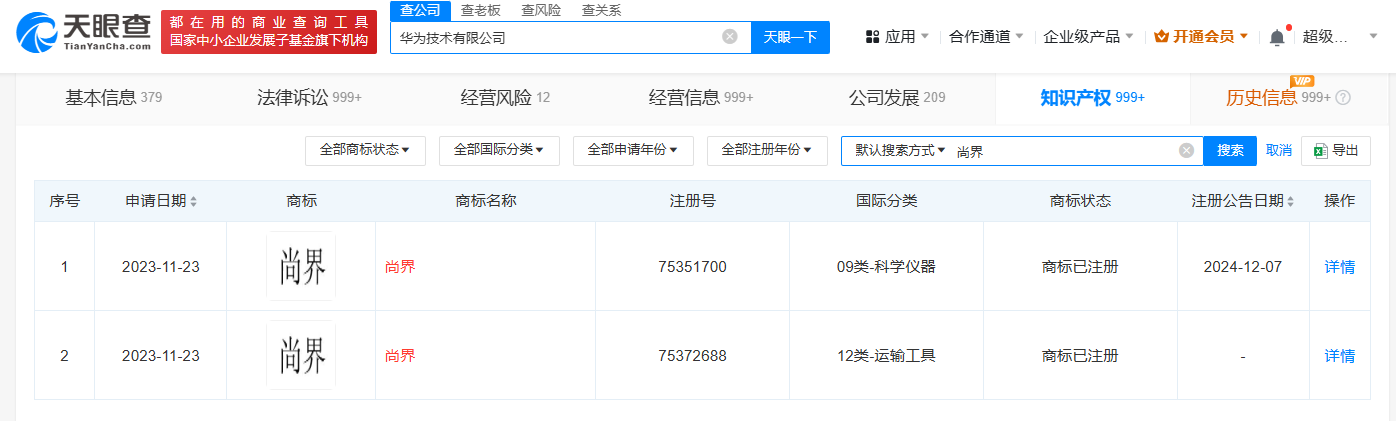Select the 查老板 search tab
1396x421 pixels.
click(480, 10)
